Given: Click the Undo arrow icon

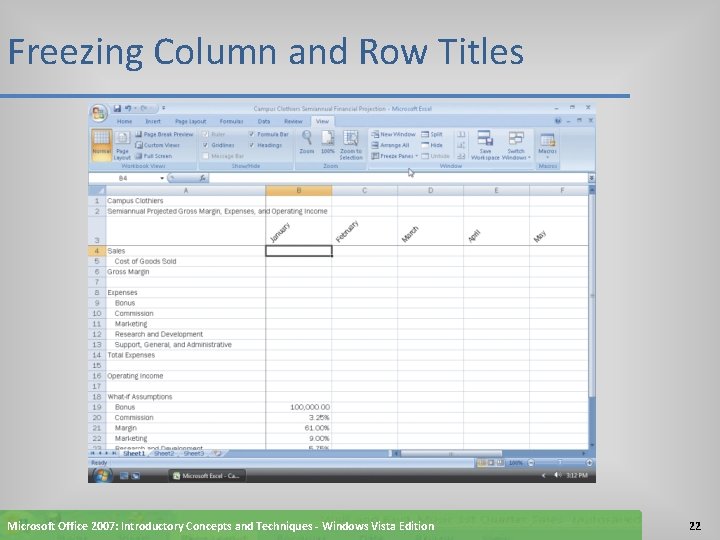Looking at the screenshot, I should click(x=128, y=108).
